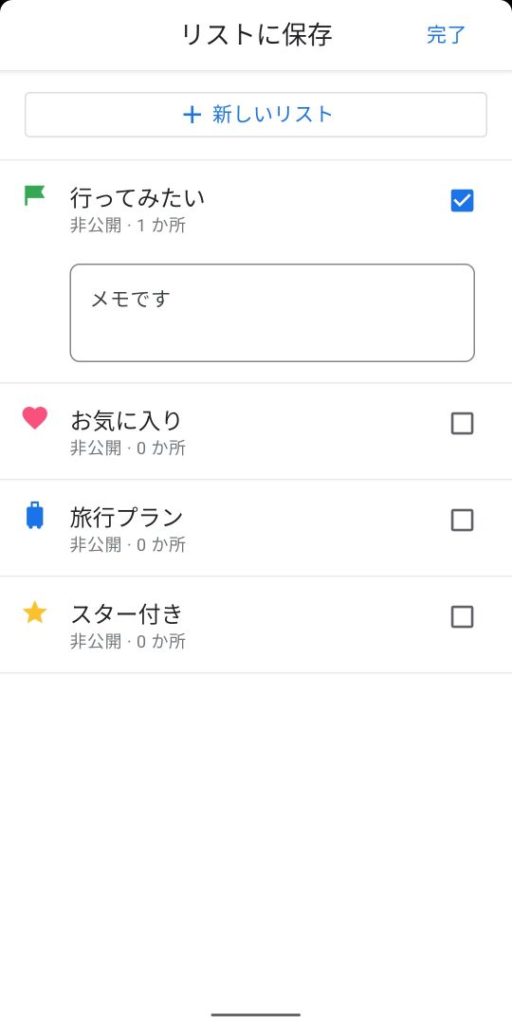Select the 行ってみたい list title
Screen dimensions: 512x1024
(137, 197)
